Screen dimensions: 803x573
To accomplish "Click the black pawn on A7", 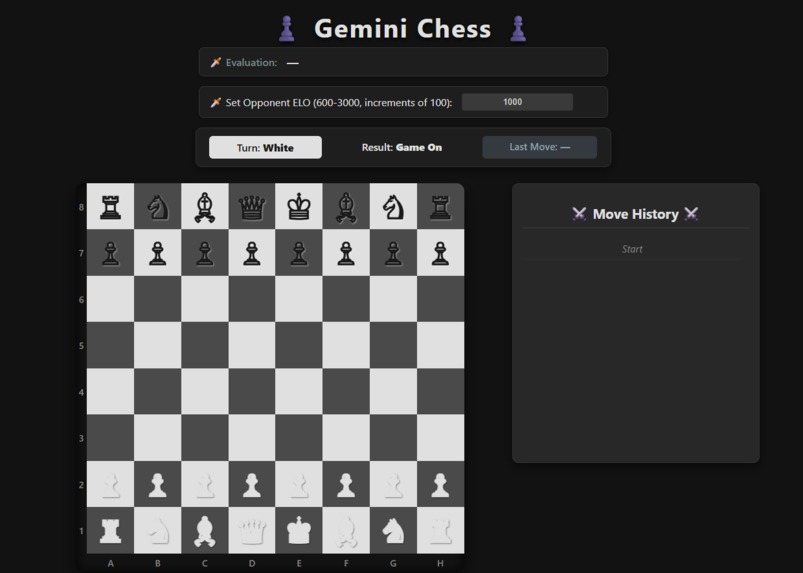I will point(111,253).
